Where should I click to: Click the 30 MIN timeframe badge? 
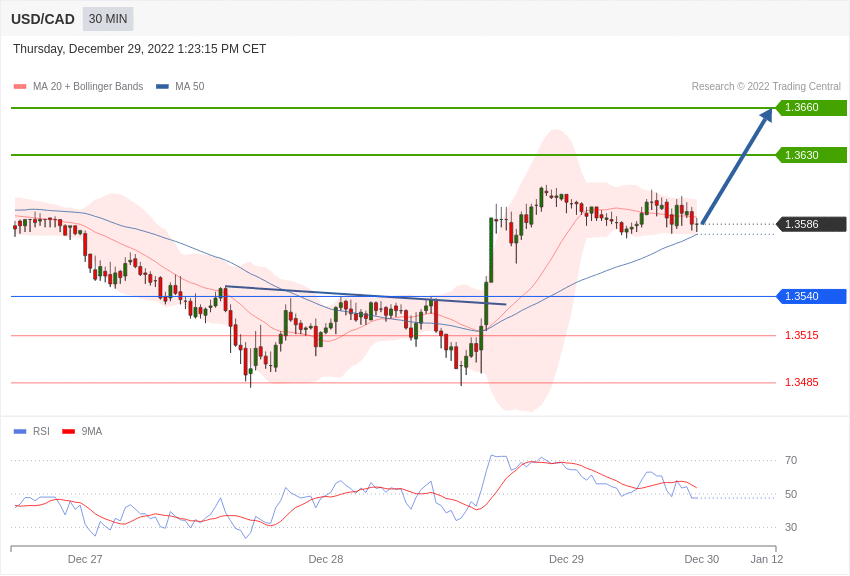click(x=108, y=19)
